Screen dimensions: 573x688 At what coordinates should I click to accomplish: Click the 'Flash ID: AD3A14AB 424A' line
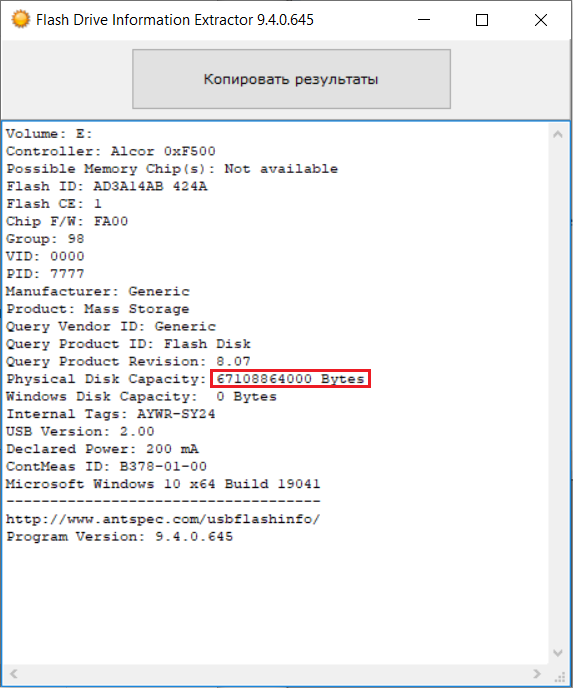[x=107, y=186]
